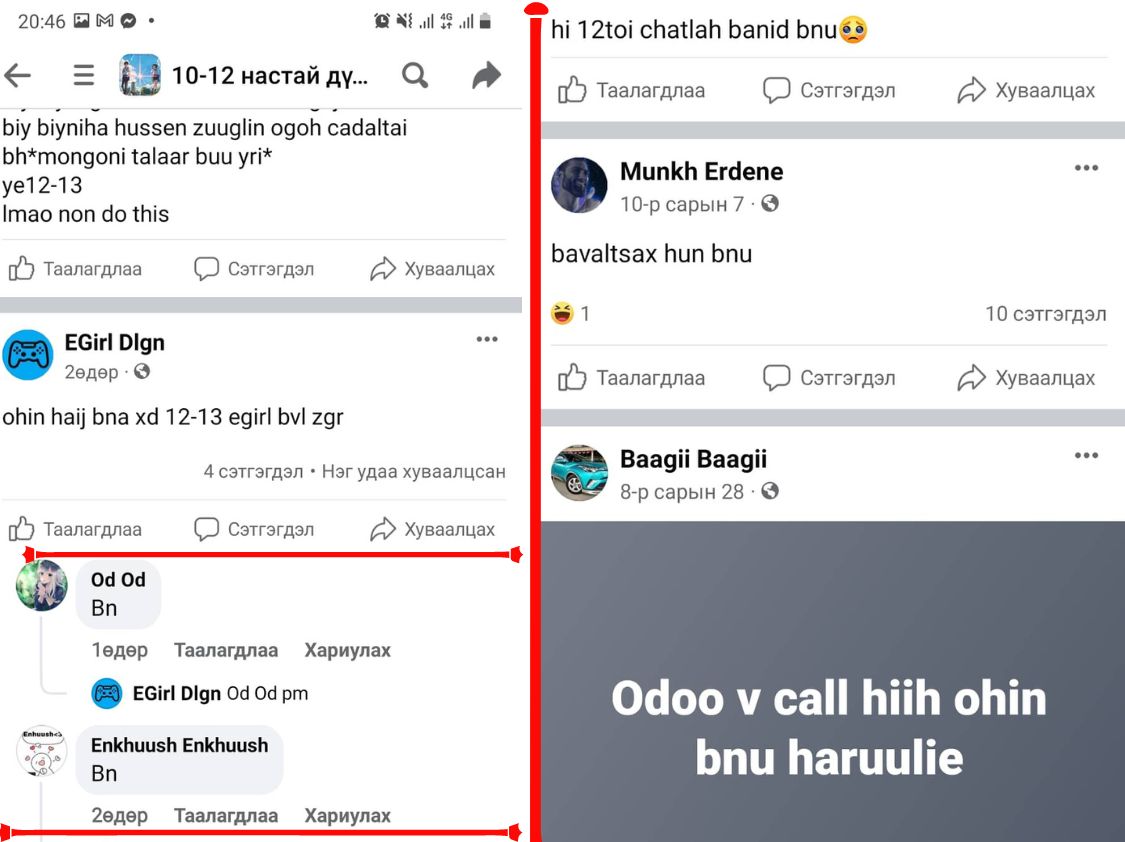The height and width of the screenshot is (842, 1125).
Task: Tap the search magnifier icon
Action: point(415,75)
